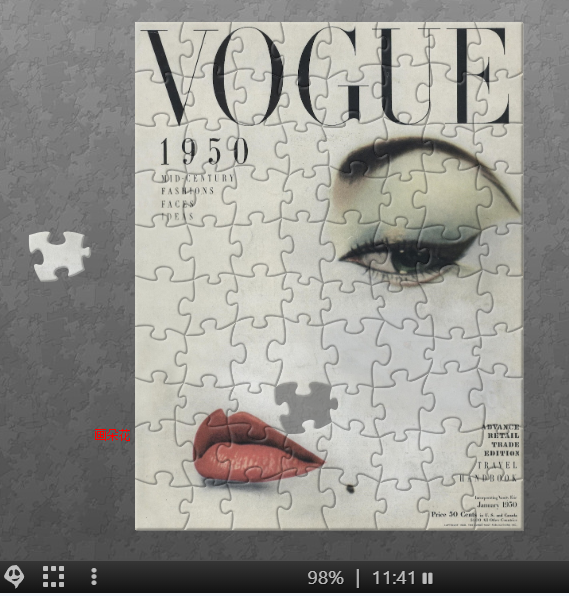
Task: Click the Jigsaw Planet logo icon
Action: tap(14, 576)
